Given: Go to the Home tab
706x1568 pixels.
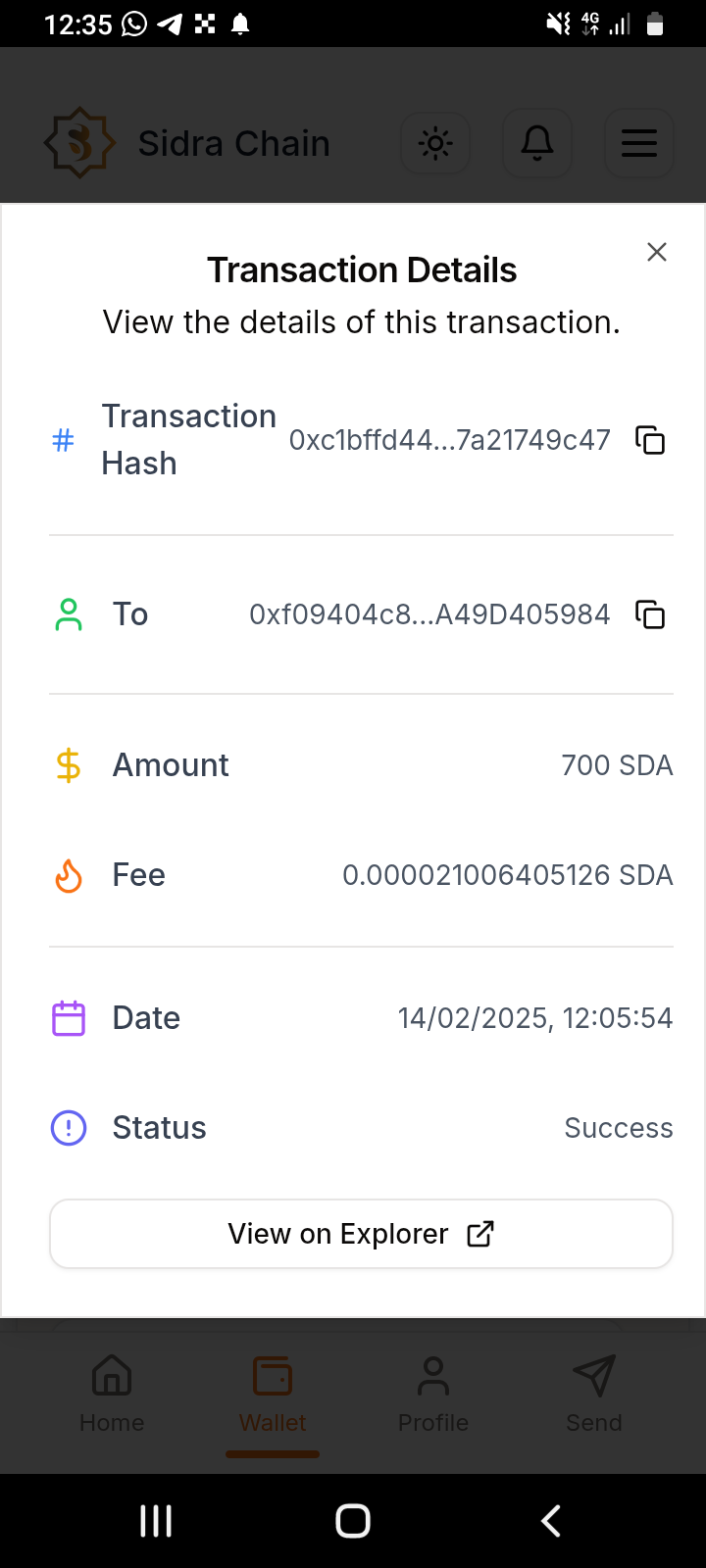Looking at the screenshot, I should click(x=112, y=1393).
